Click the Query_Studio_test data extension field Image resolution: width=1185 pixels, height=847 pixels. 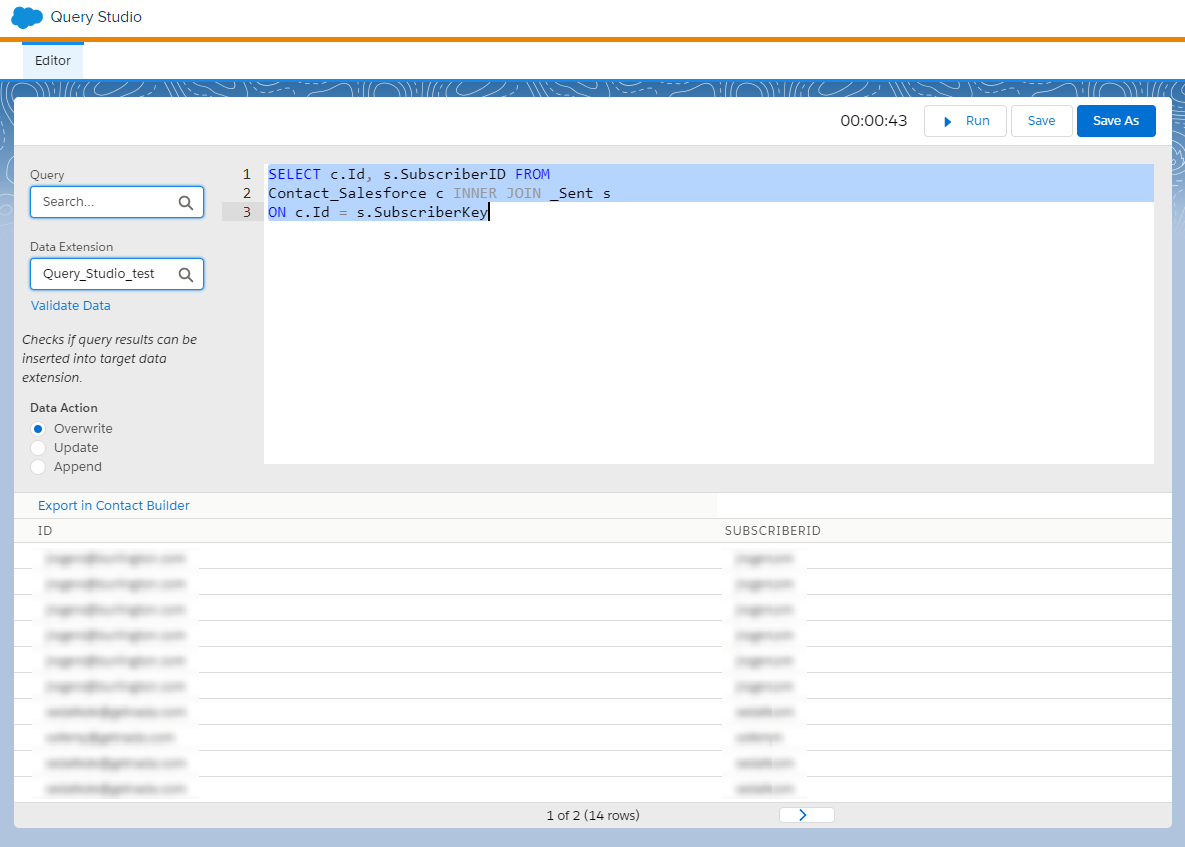[100, 274]
